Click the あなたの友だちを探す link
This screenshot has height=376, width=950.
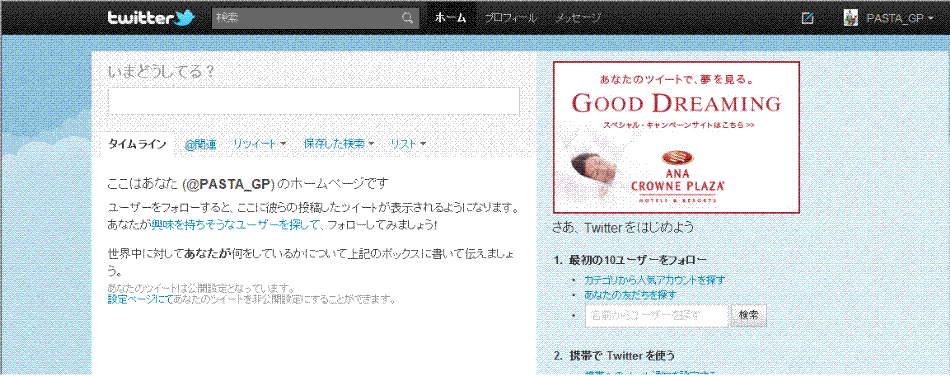pos(630,295)
